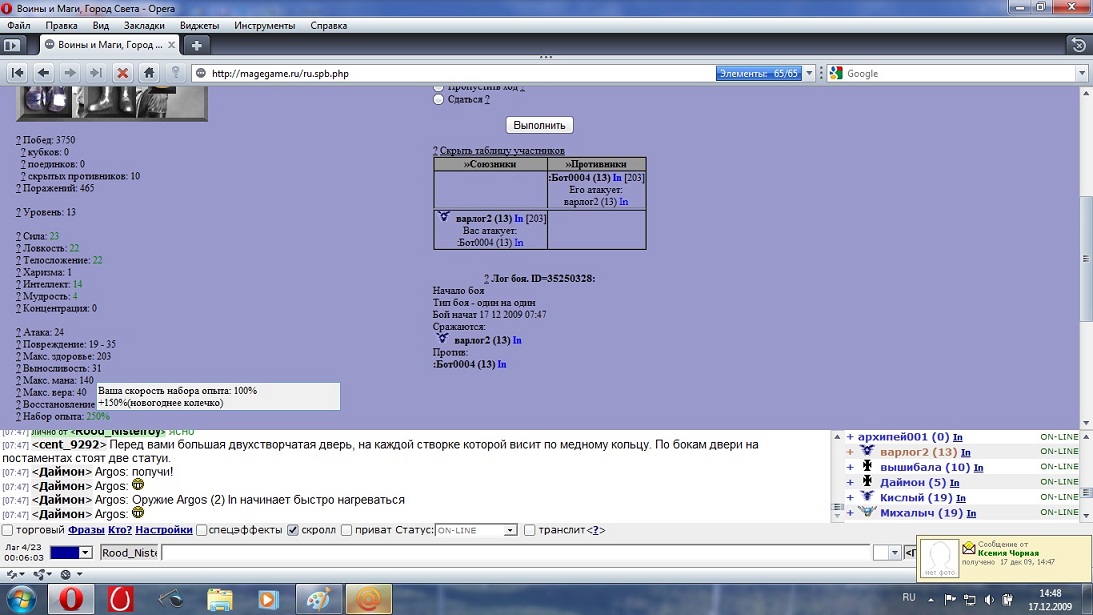Click the Windows Start button

20,599
